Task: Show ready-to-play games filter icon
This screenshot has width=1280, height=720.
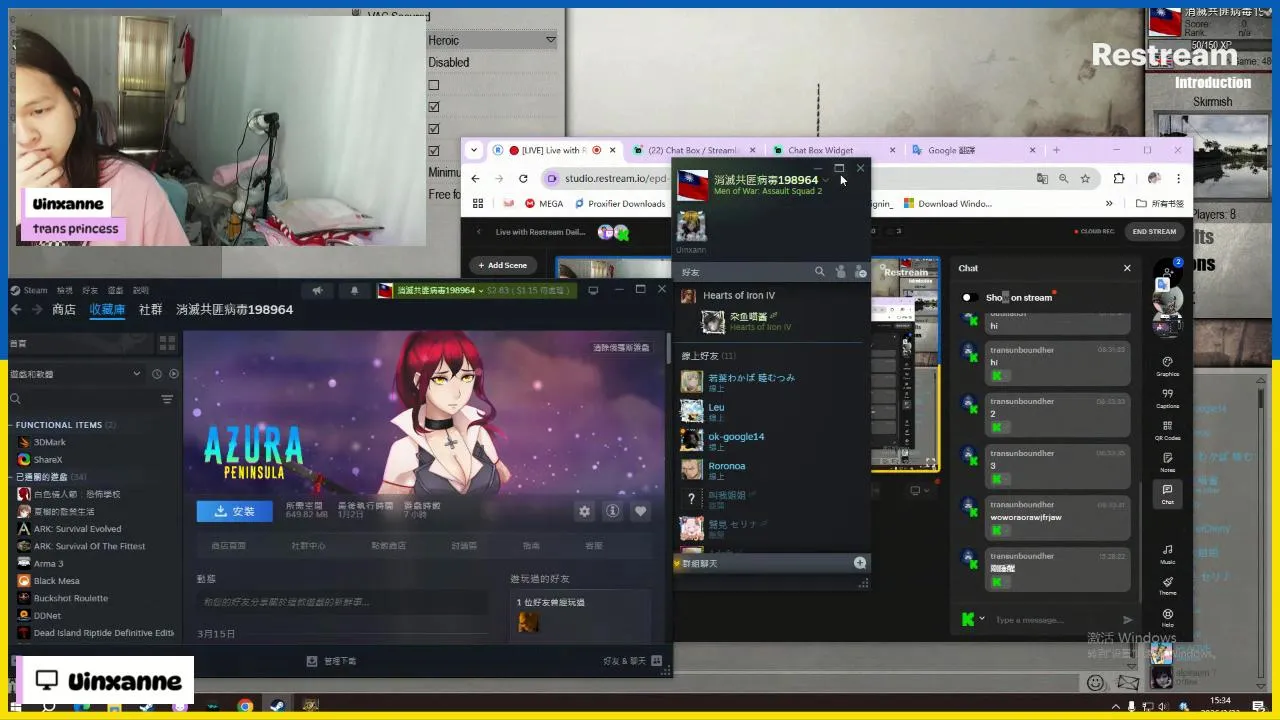Action: (174, 374)
